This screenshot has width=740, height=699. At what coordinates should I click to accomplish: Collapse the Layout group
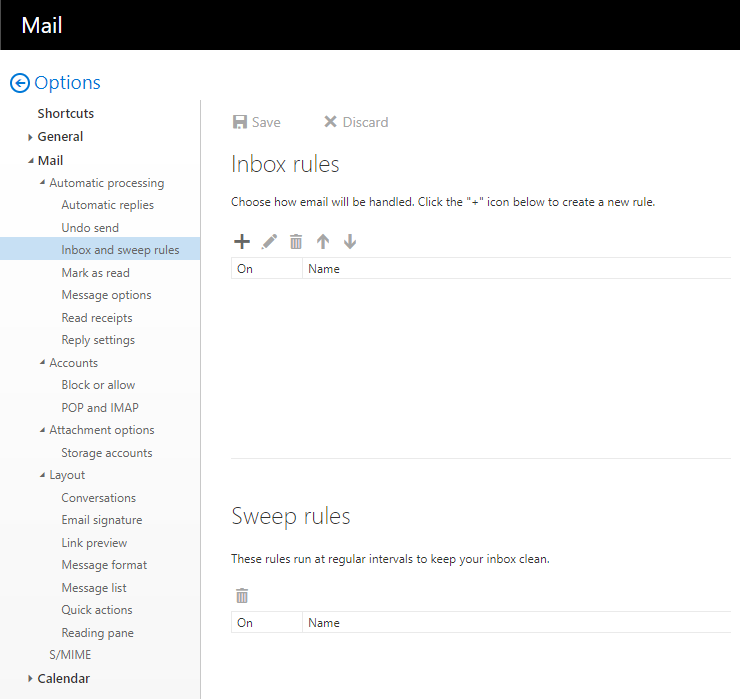tap(42, 475)
